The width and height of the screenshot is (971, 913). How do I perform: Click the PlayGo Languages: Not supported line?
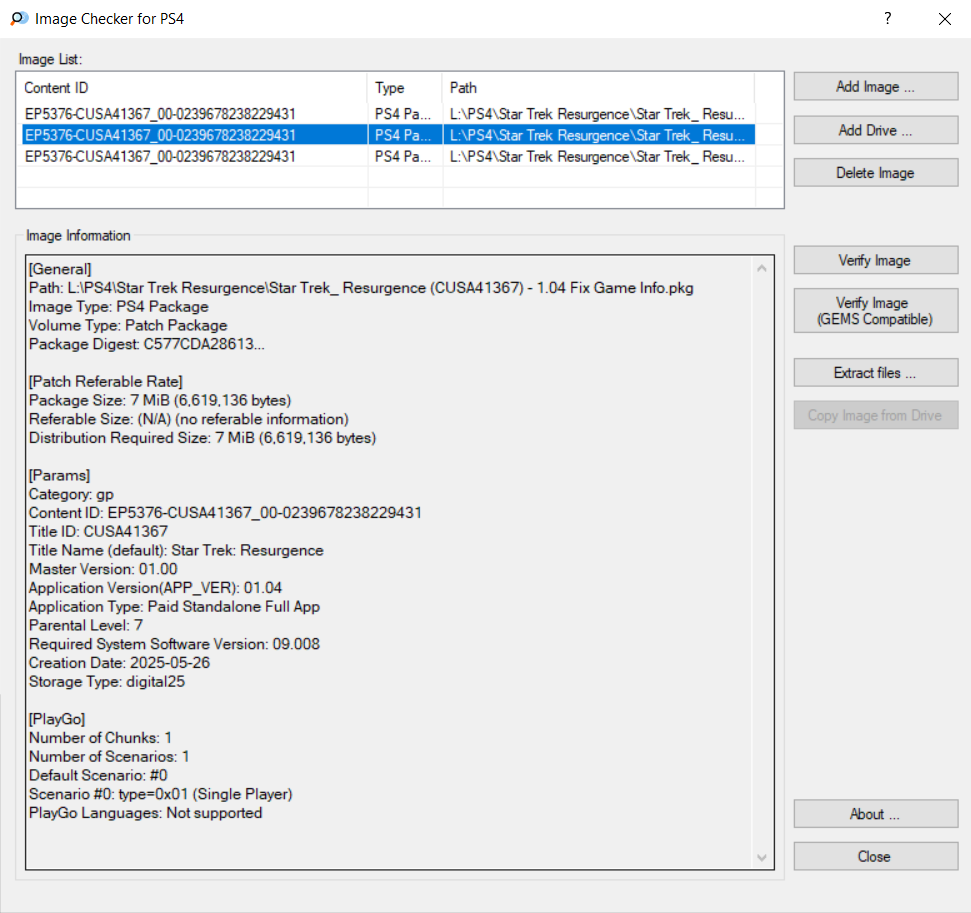click(146, 813)
